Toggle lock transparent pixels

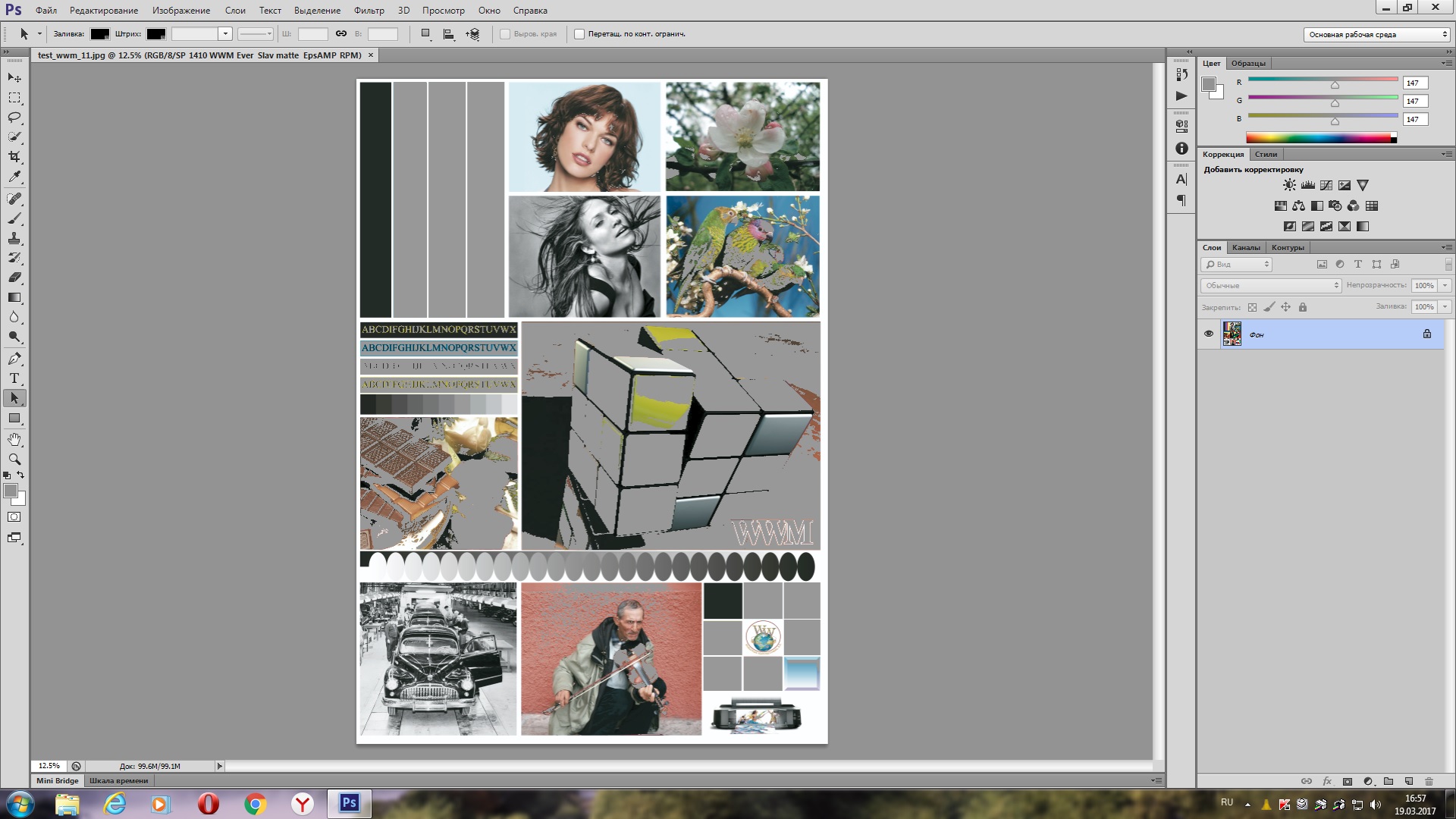(1252, 307)
